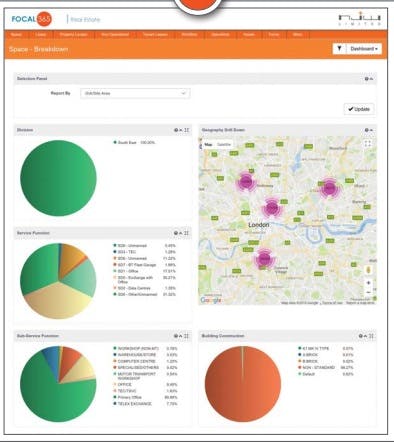The image size is (394, 442).
Task: Open Service Function panel settings gear
Action: coord(176,233)
